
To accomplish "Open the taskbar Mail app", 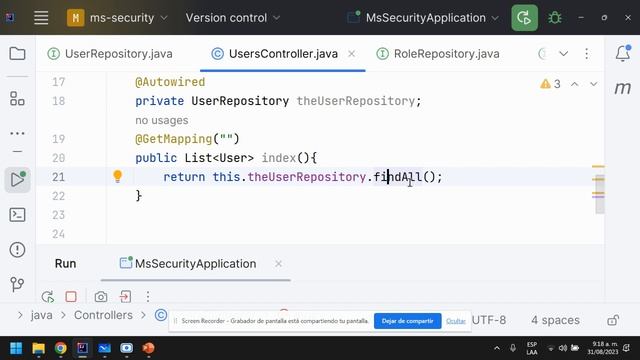I will pyautogui.click(x=104, y=348).
